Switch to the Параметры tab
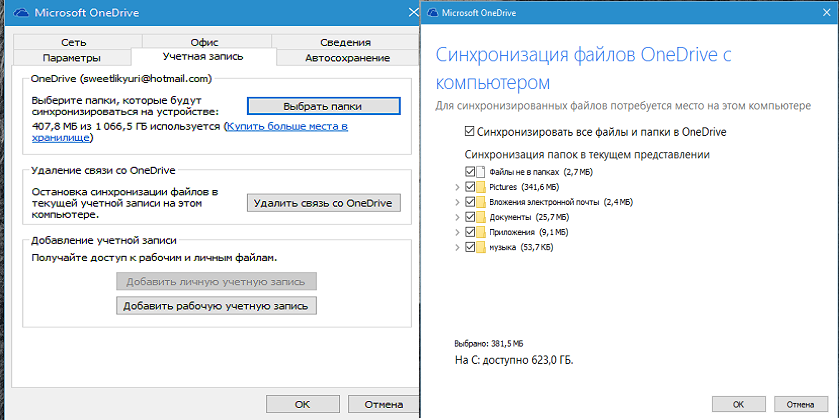Viewport: 840px width, 420px height. (x=71, y=58)
